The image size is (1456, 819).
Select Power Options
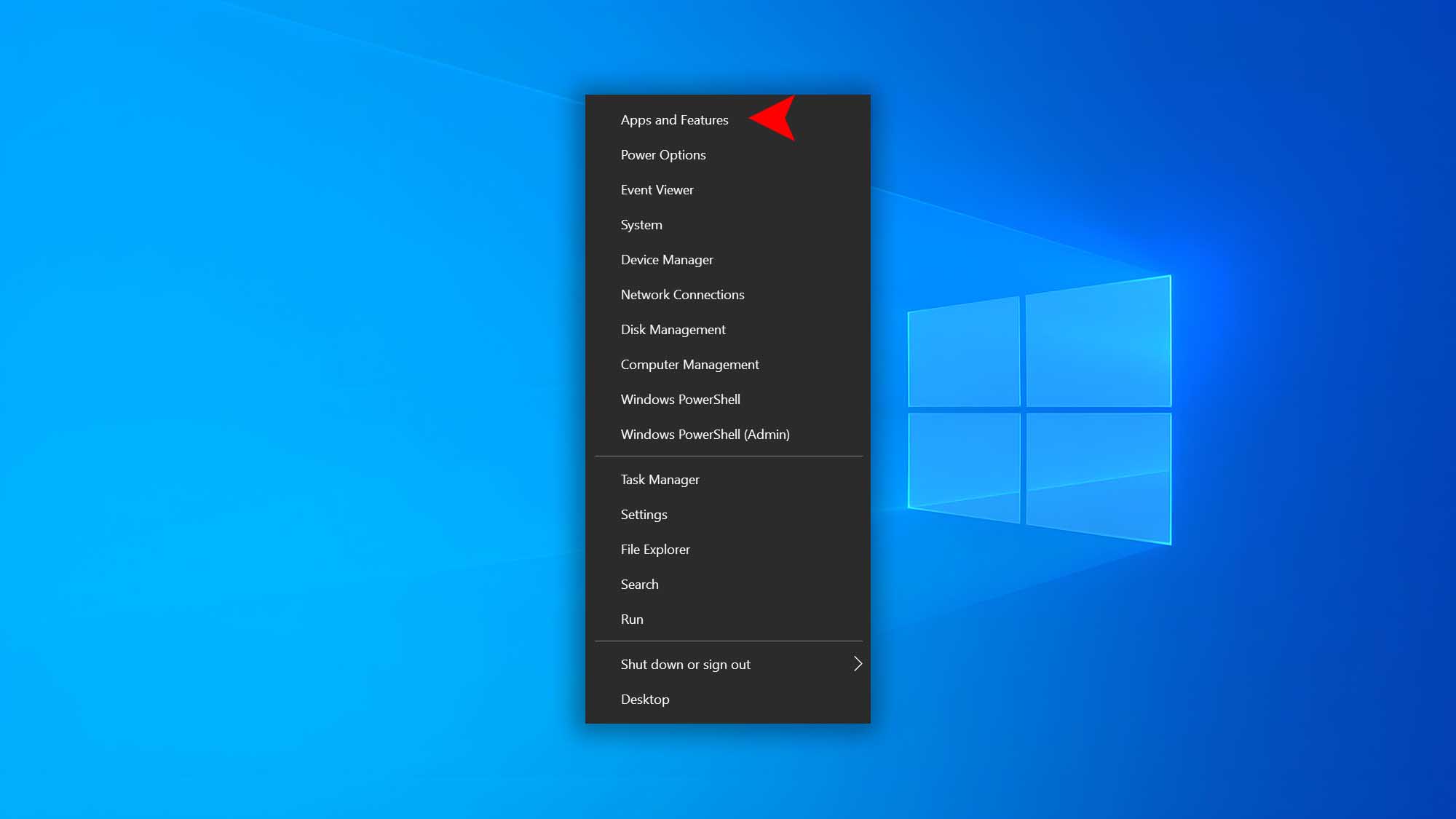tap(727, 155)
